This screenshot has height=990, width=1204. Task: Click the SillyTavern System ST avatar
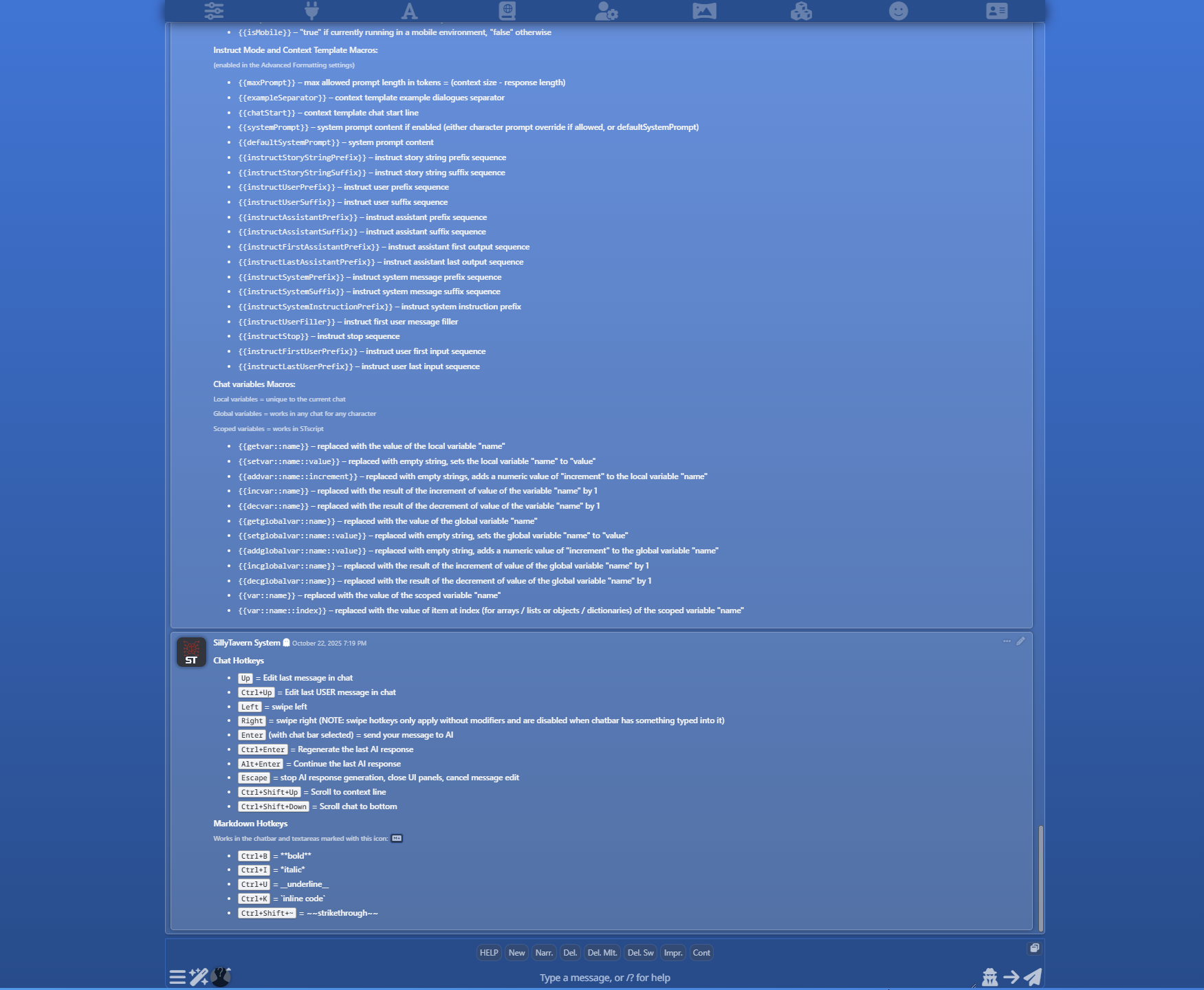click(x=191, y=652)
